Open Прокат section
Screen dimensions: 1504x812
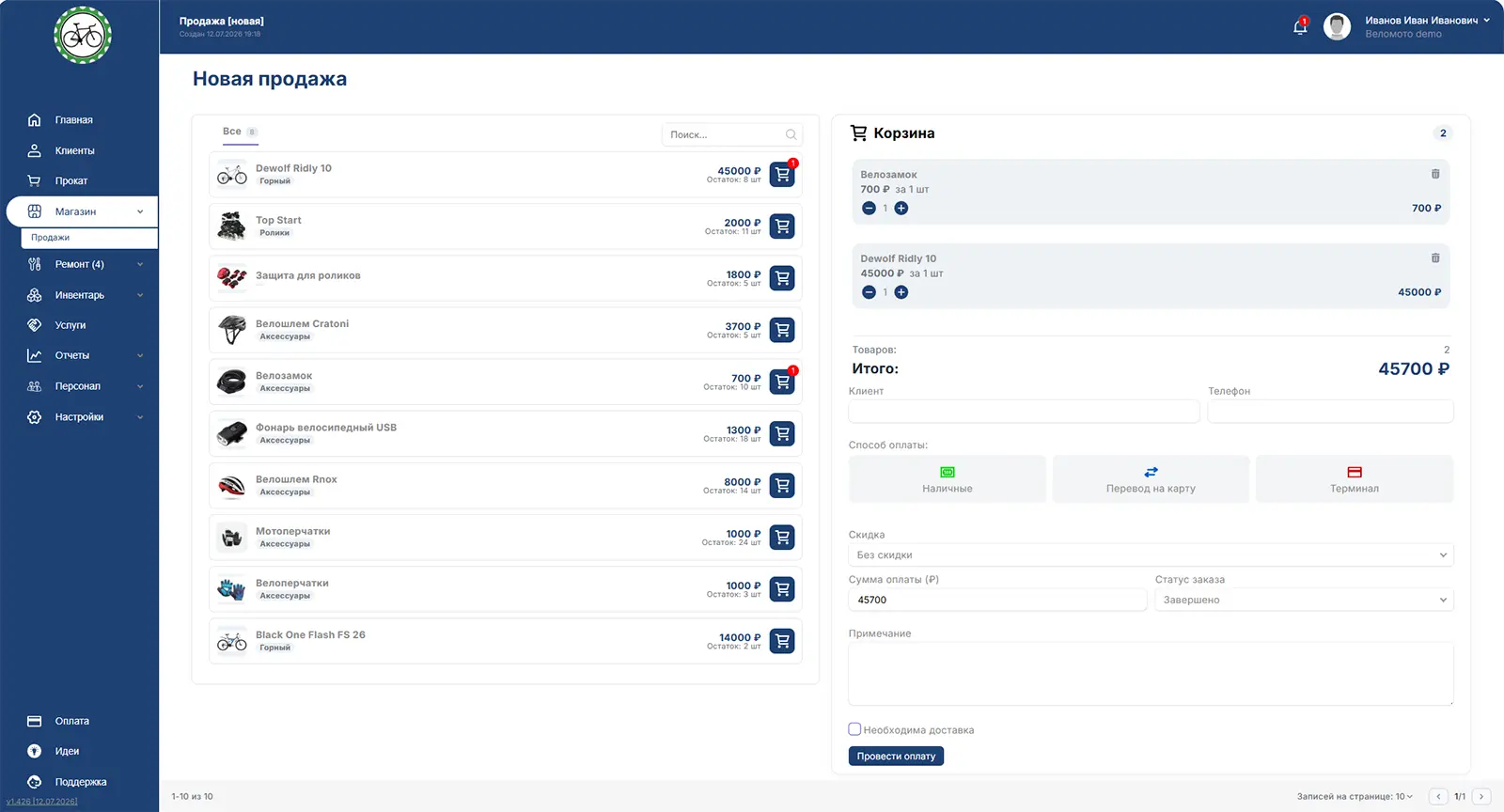[x=70, y=181]
